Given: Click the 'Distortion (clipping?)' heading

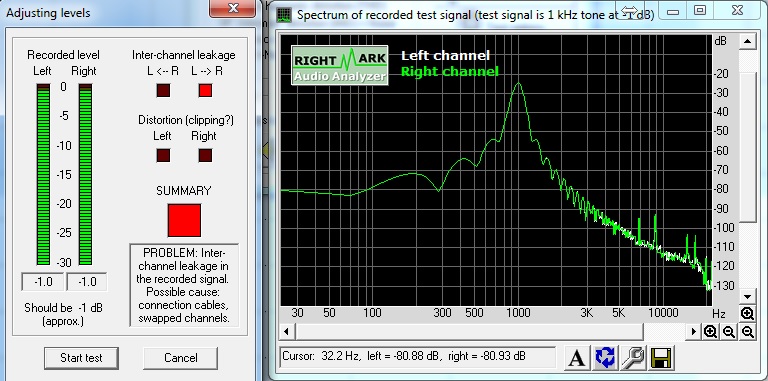Looking at the screenshot, I should [186, 120].
